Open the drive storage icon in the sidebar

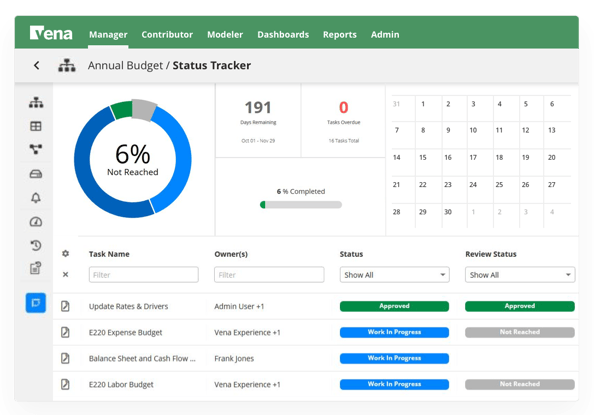(x=36, y=174)
